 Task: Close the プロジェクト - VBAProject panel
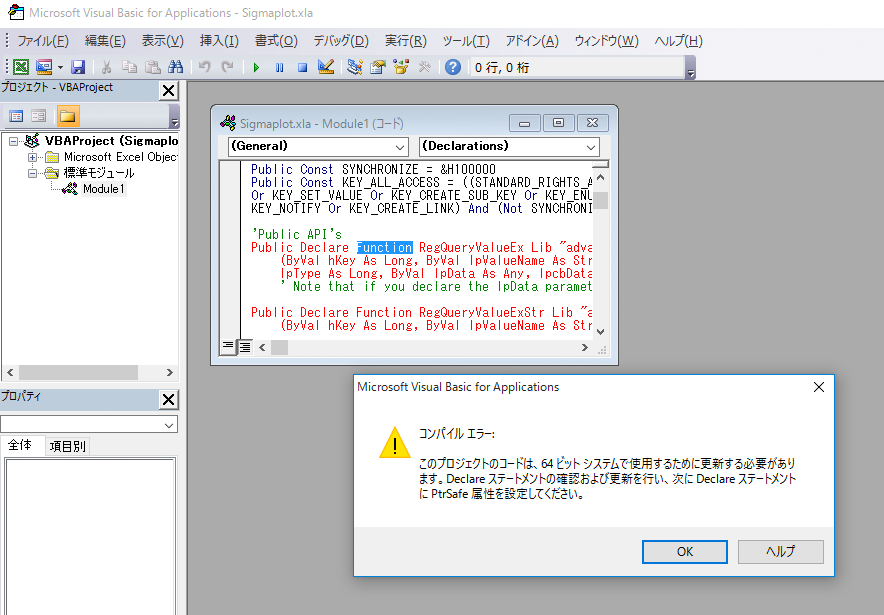tap(168, 91)
